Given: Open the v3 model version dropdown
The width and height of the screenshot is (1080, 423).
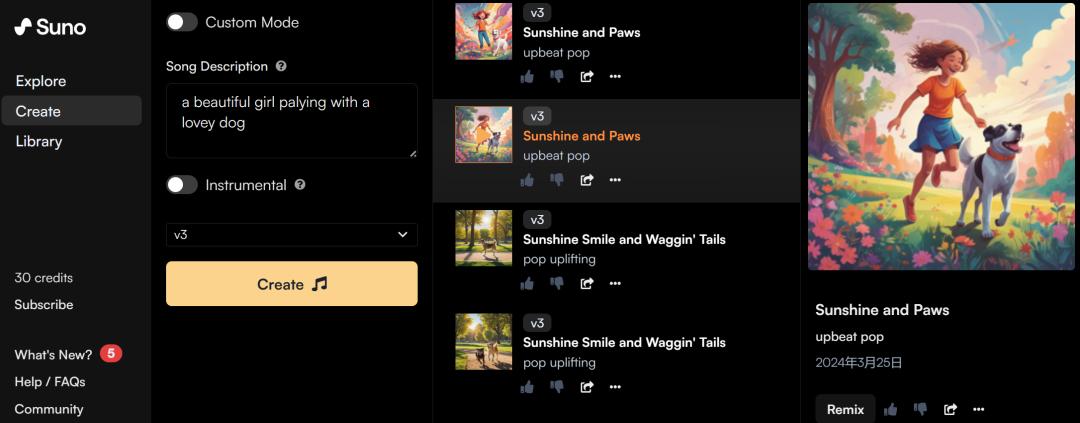Looking at the screenshot, I should tap(291, 235).
